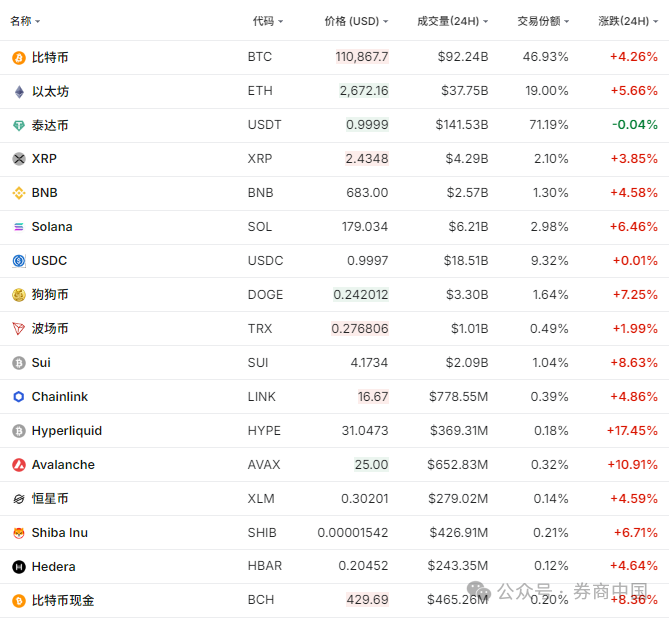Click XRP price value 2.4348
The height and width of the screenshot is (618, 669).
[367, 159]
